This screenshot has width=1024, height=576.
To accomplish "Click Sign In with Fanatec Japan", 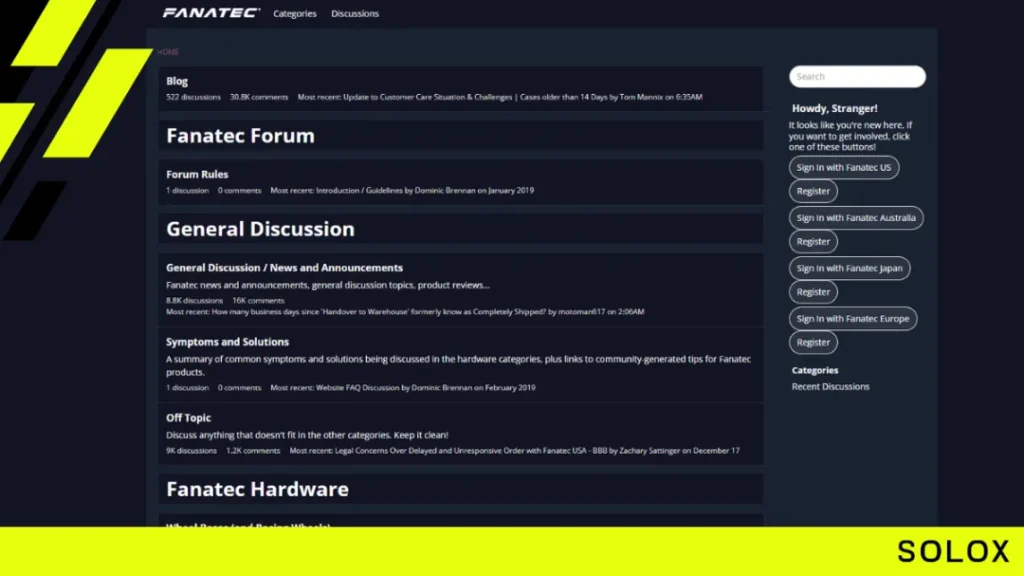I will coord(850,268).
